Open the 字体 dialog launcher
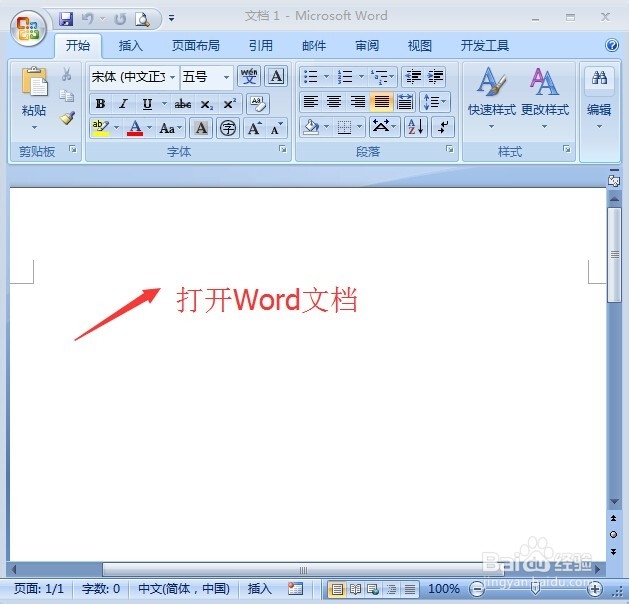Image resolution: width=629 pixels, height=604 pixels. click(x=283, y=149)
